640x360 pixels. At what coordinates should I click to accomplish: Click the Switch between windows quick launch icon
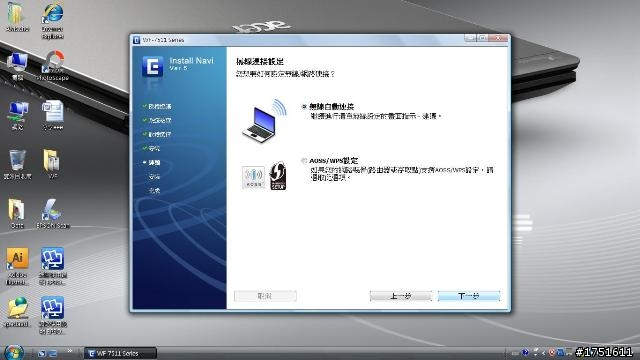coord(53,353)
